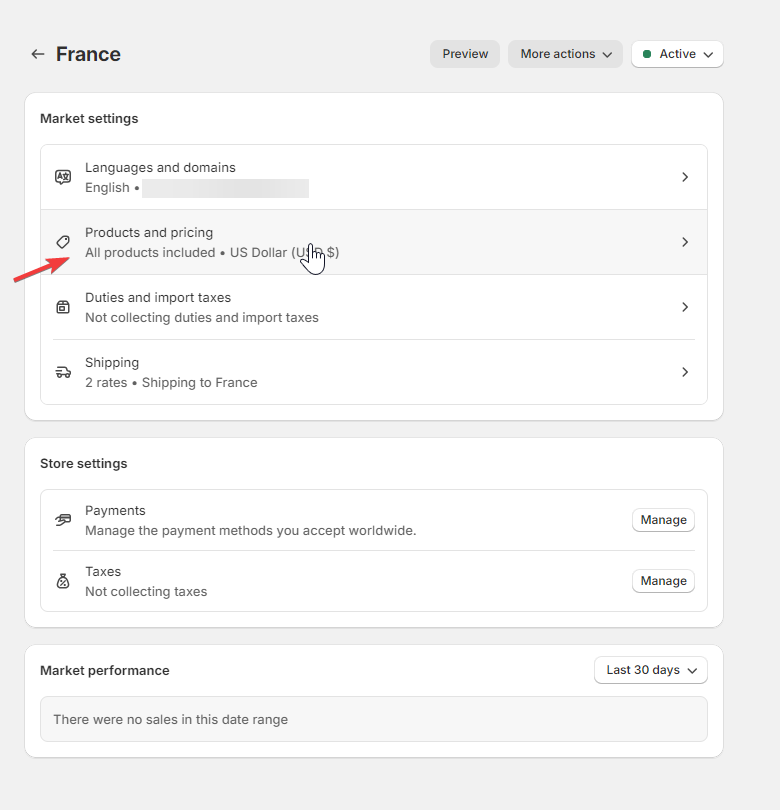Click the France page title

pos(88,54)
